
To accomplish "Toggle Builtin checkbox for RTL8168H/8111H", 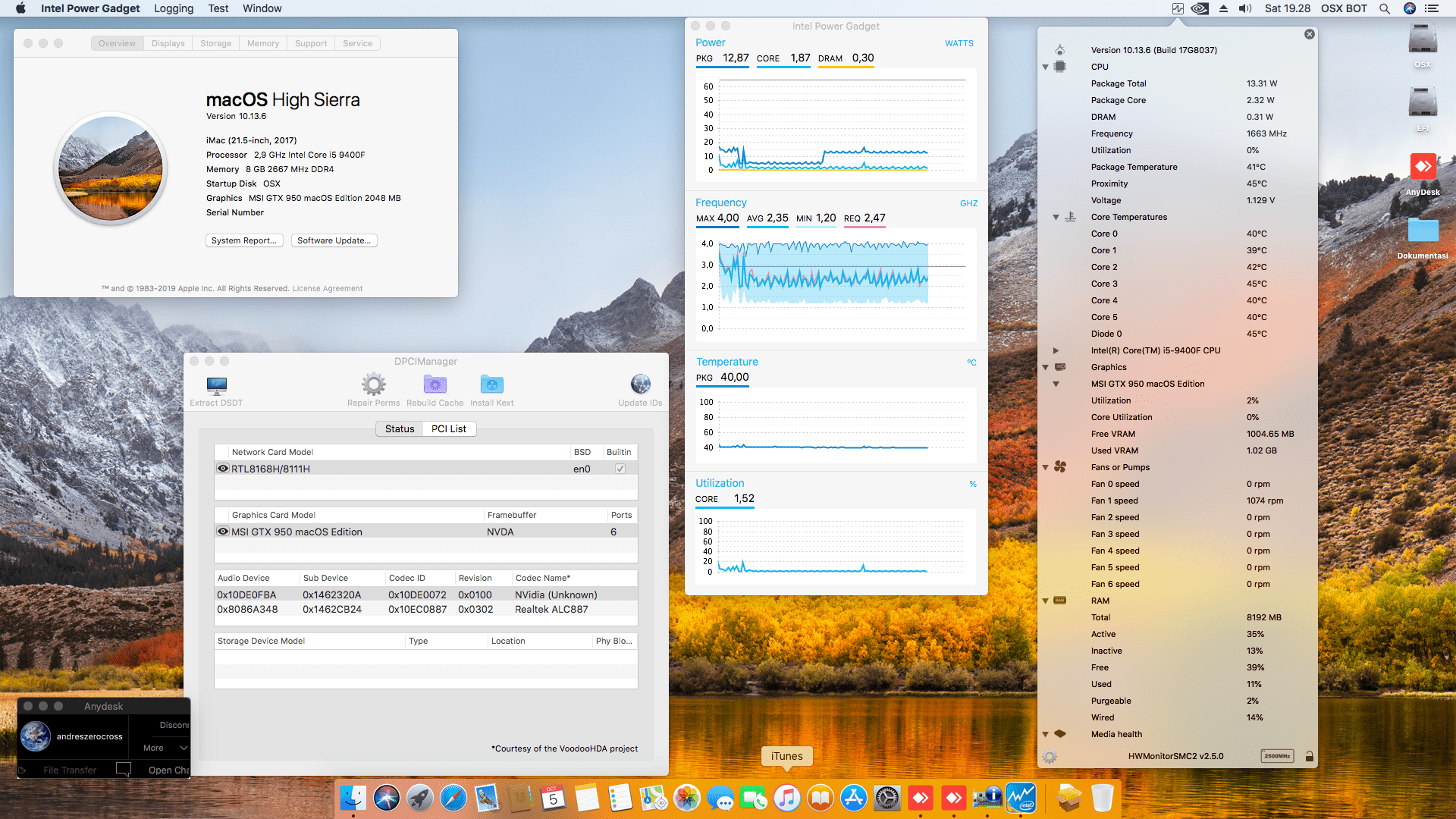I will 620,469.
